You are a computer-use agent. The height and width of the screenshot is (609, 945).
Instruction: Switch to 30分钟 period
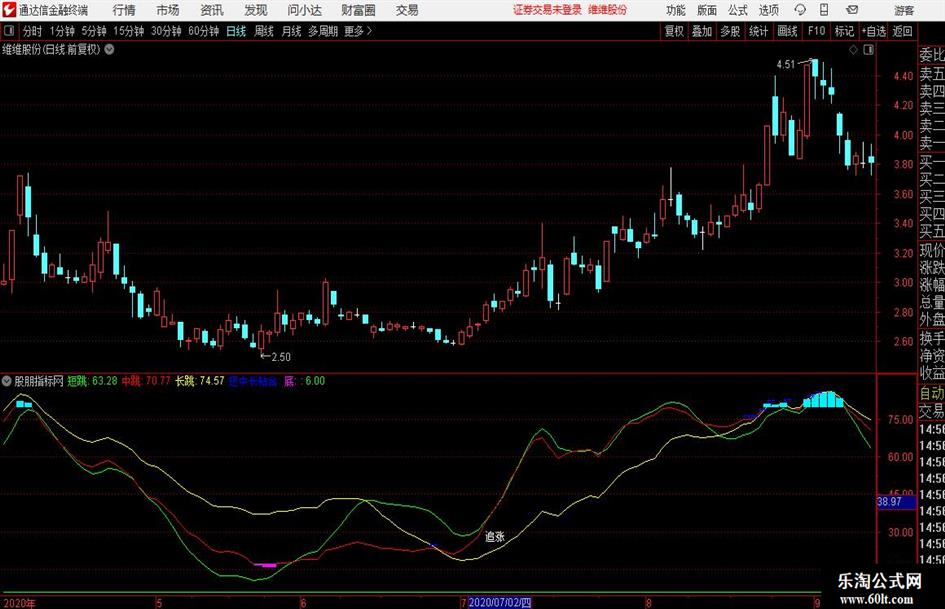click(166, 31)
